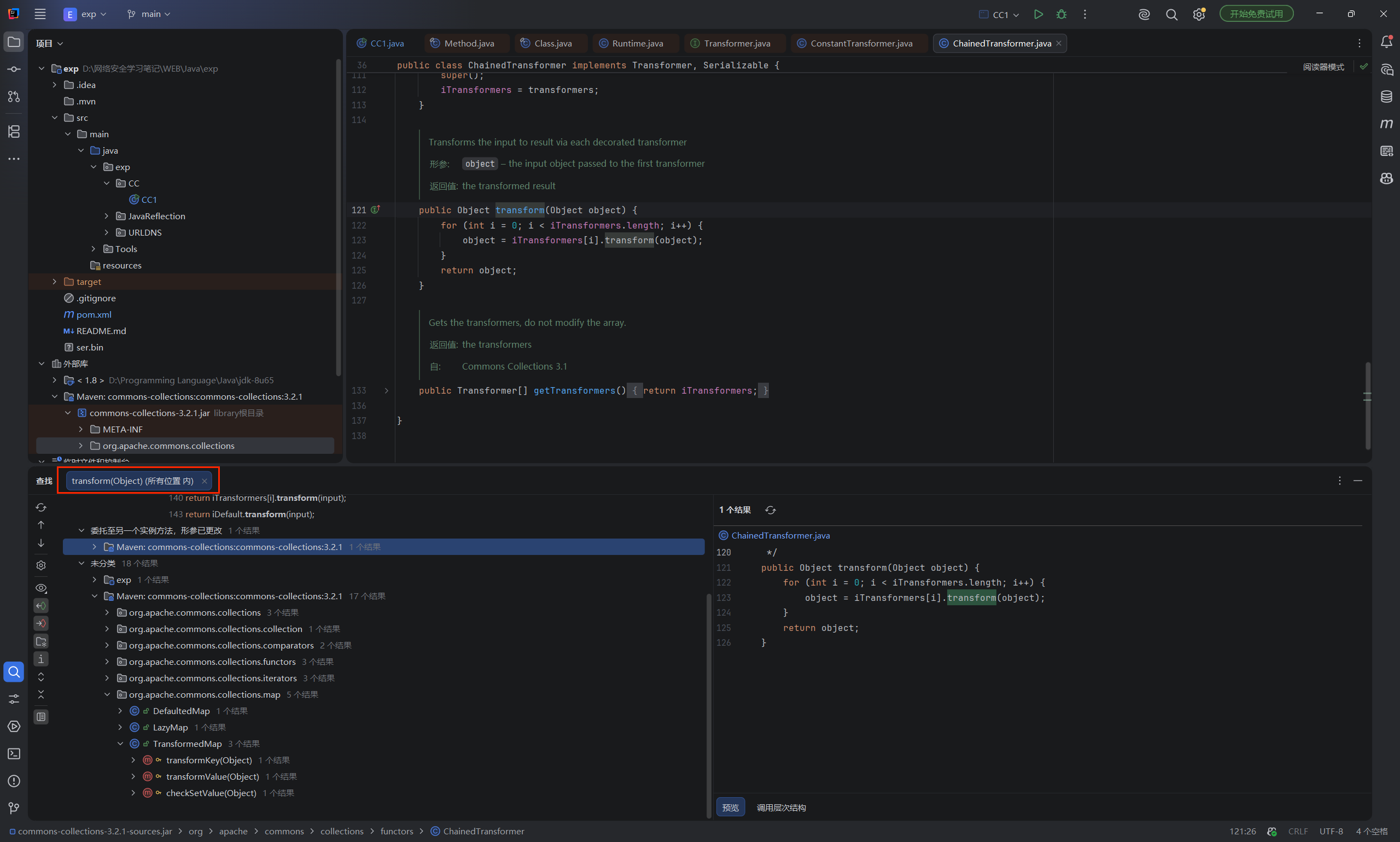
Task: Click UTF-8 encoding in status bar
Action: click(1331, 831)
